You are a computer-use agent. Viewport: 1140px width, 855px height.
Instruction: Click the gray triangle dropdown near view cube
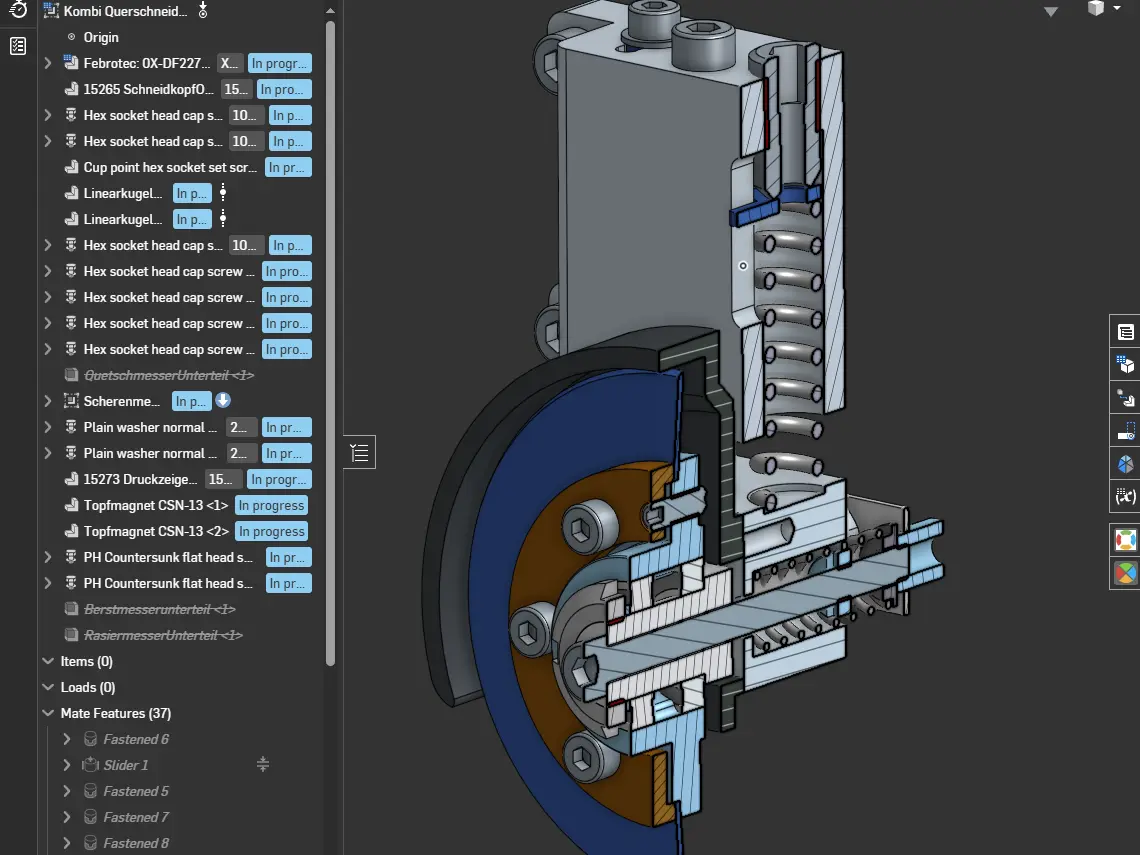pyautogui.click(x=1051, y=12)
